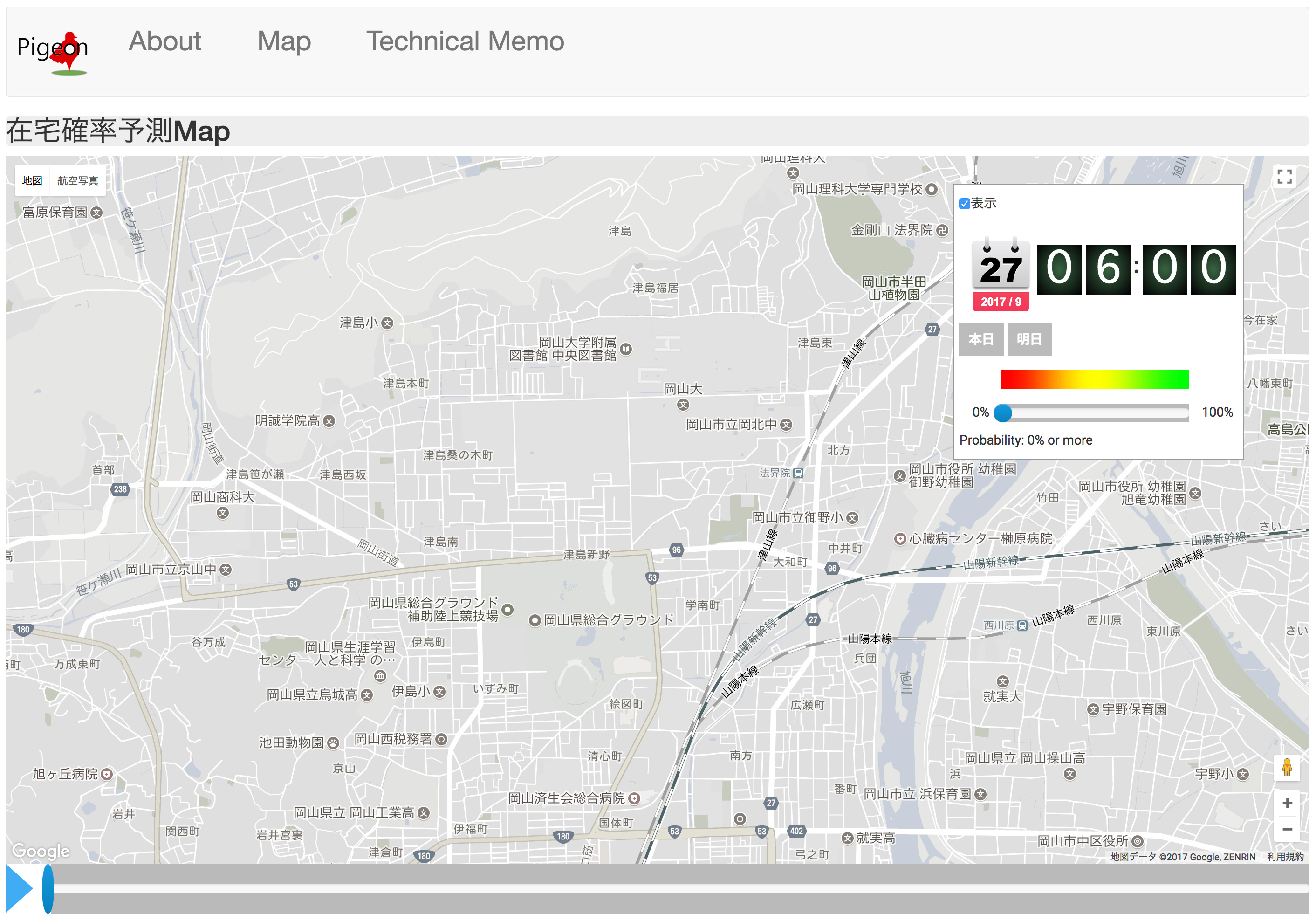The image size is (1316, 921).
Task: Click the 就実高 school marker
Action: point(848,839)
